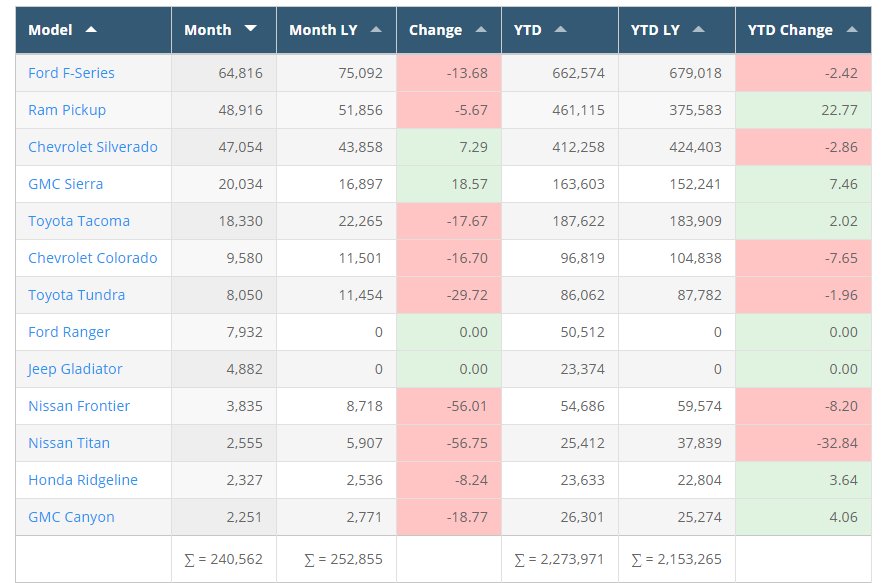Sort ascending arrow beside Model header

pos(91,29)
